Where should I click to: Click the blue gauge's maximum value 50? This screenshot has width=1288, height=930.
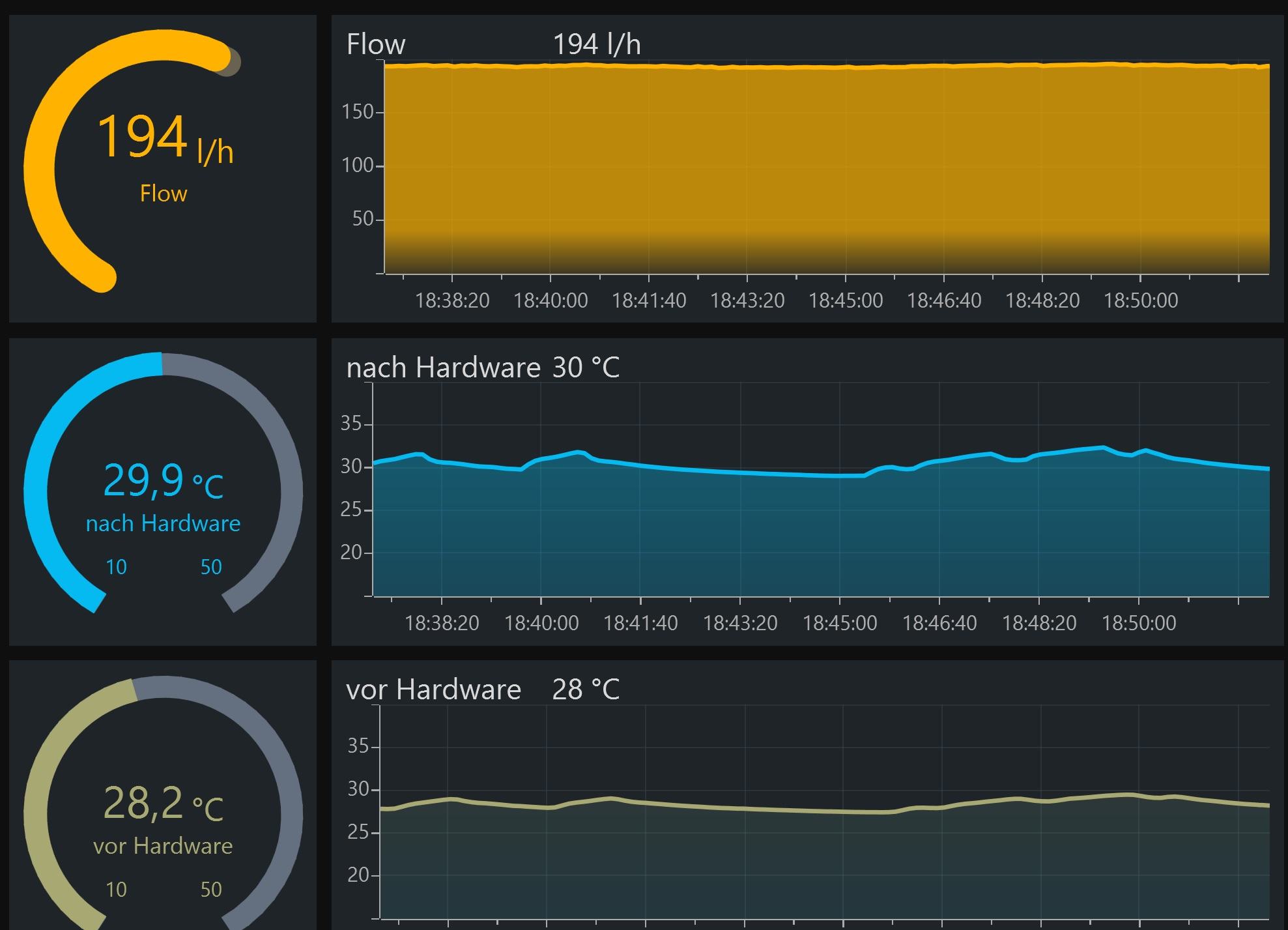pyautogui.click(x=211, y=567)
